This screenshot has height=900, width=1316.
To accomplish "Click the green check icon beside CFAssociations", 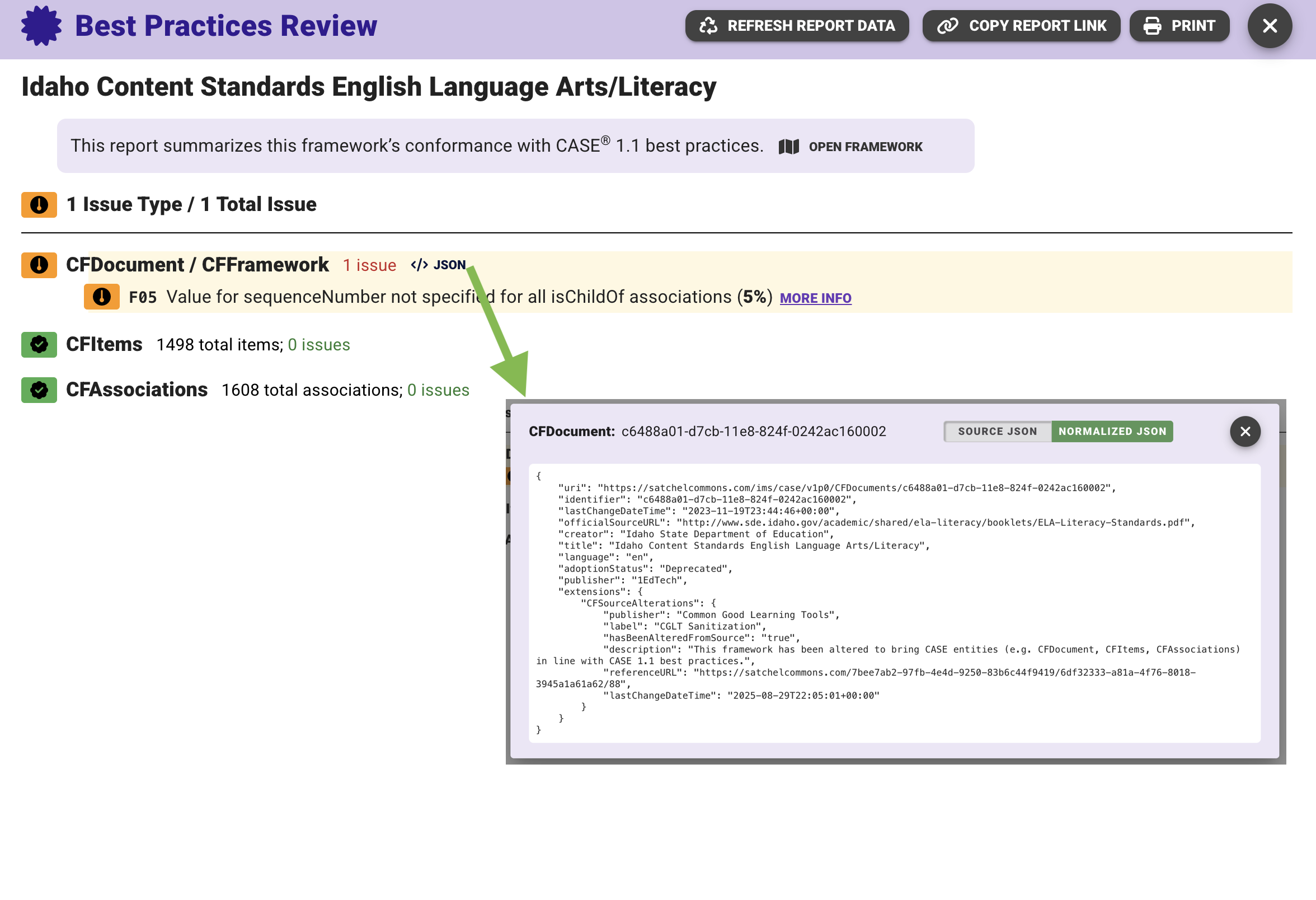I will (x=39, y=390).
